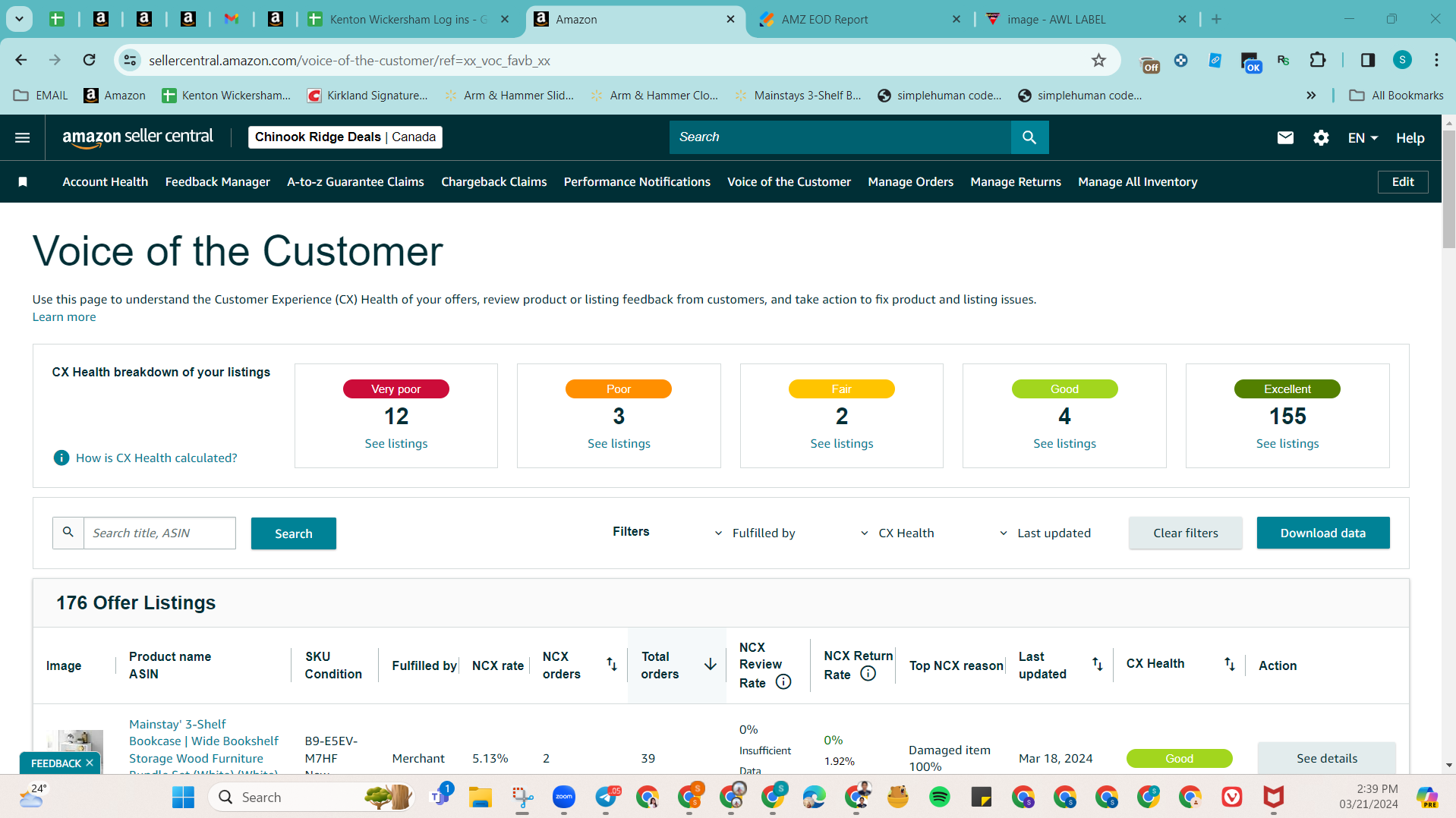Open the Windows Start menu
Image resolution: width=1456 pixels, height=818 pixels.
click(x=183, y=797)
